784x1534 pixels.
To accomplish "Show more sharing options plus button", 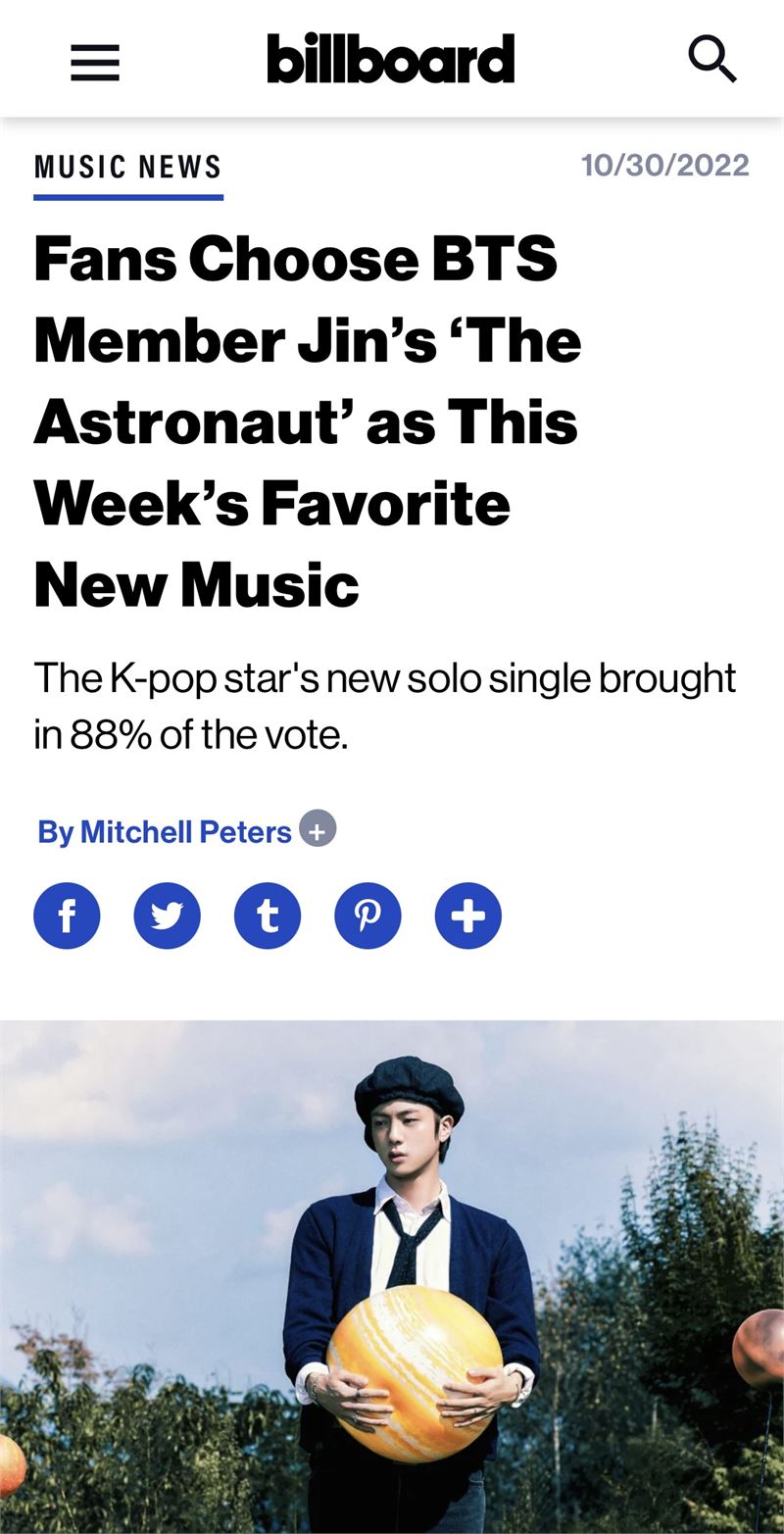I will click(468, 915).
